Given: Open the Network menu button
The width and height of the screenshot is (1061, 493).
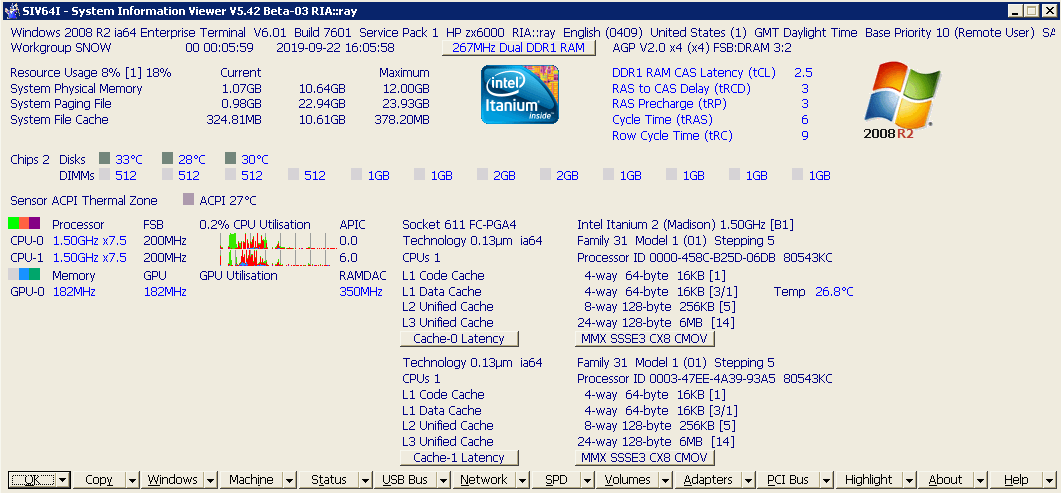Looking at the screenshot, I should [483, 479].
